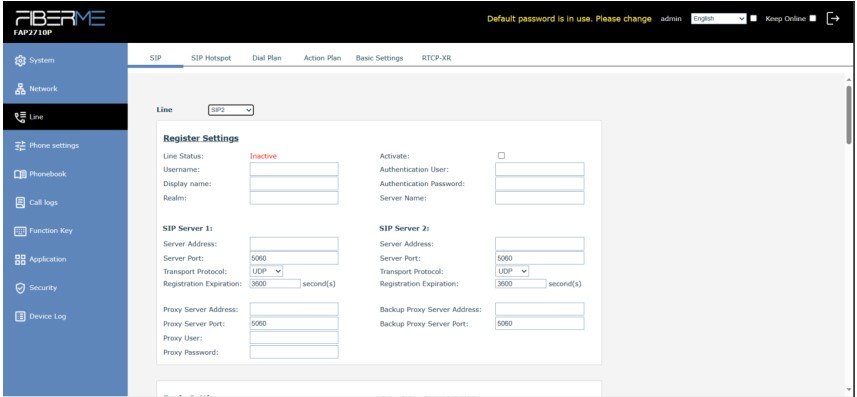Focus the Authentication Password field
Screen dimensions: 857x397
click(x=539, y=184)
